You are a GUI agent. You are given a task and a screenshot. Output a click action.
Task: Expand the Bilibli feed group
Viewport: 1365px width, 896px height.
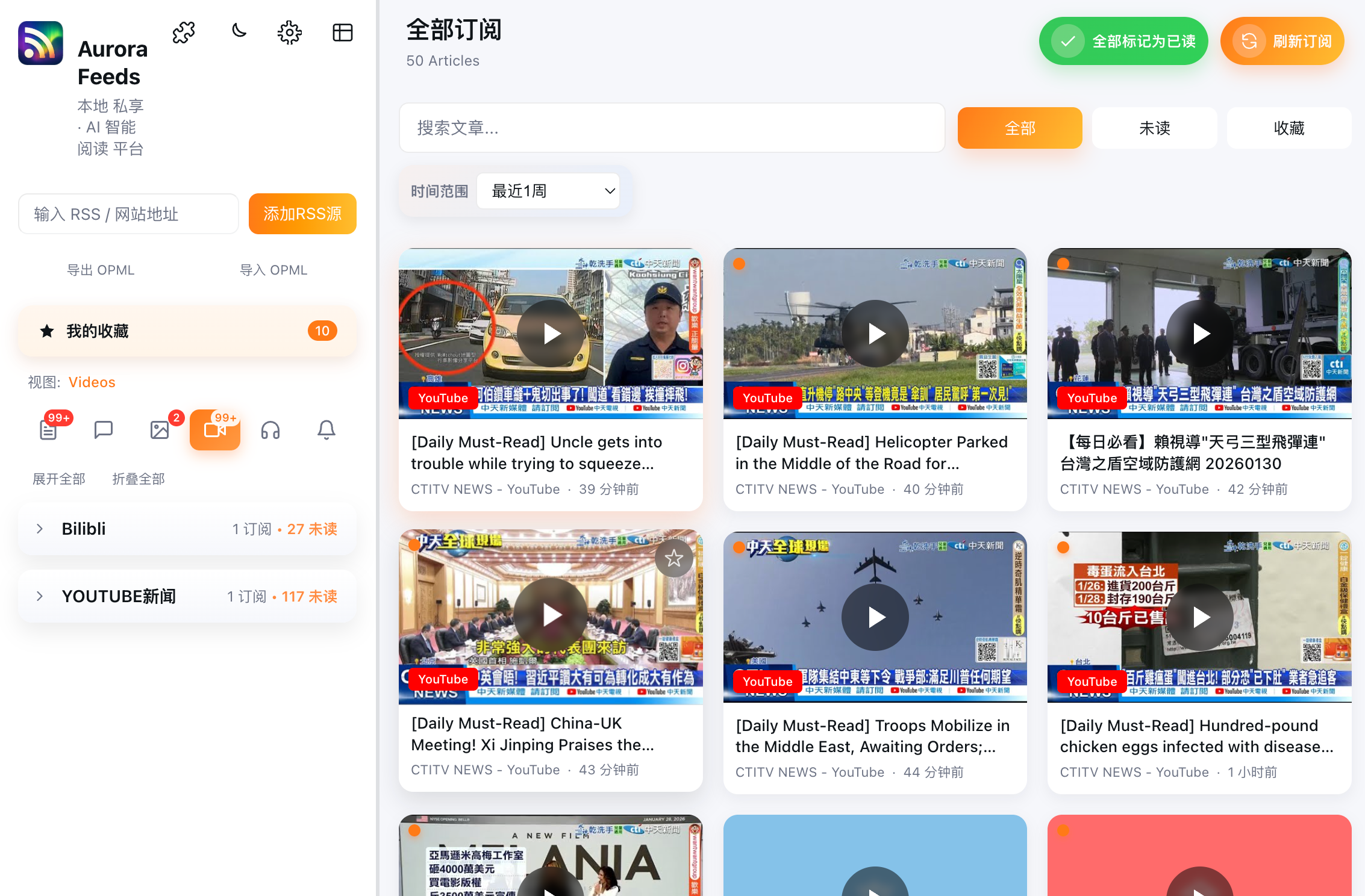point(40,529)
